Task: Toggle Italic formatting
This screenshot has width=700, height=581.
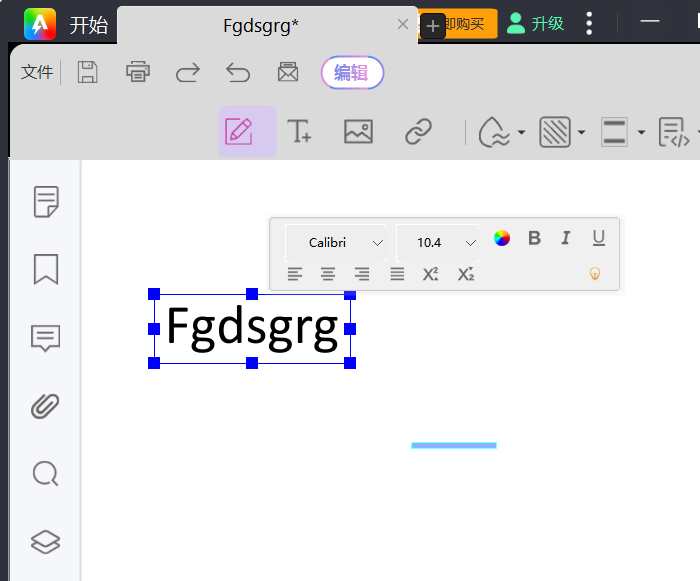Action: [x=566, y=238]
